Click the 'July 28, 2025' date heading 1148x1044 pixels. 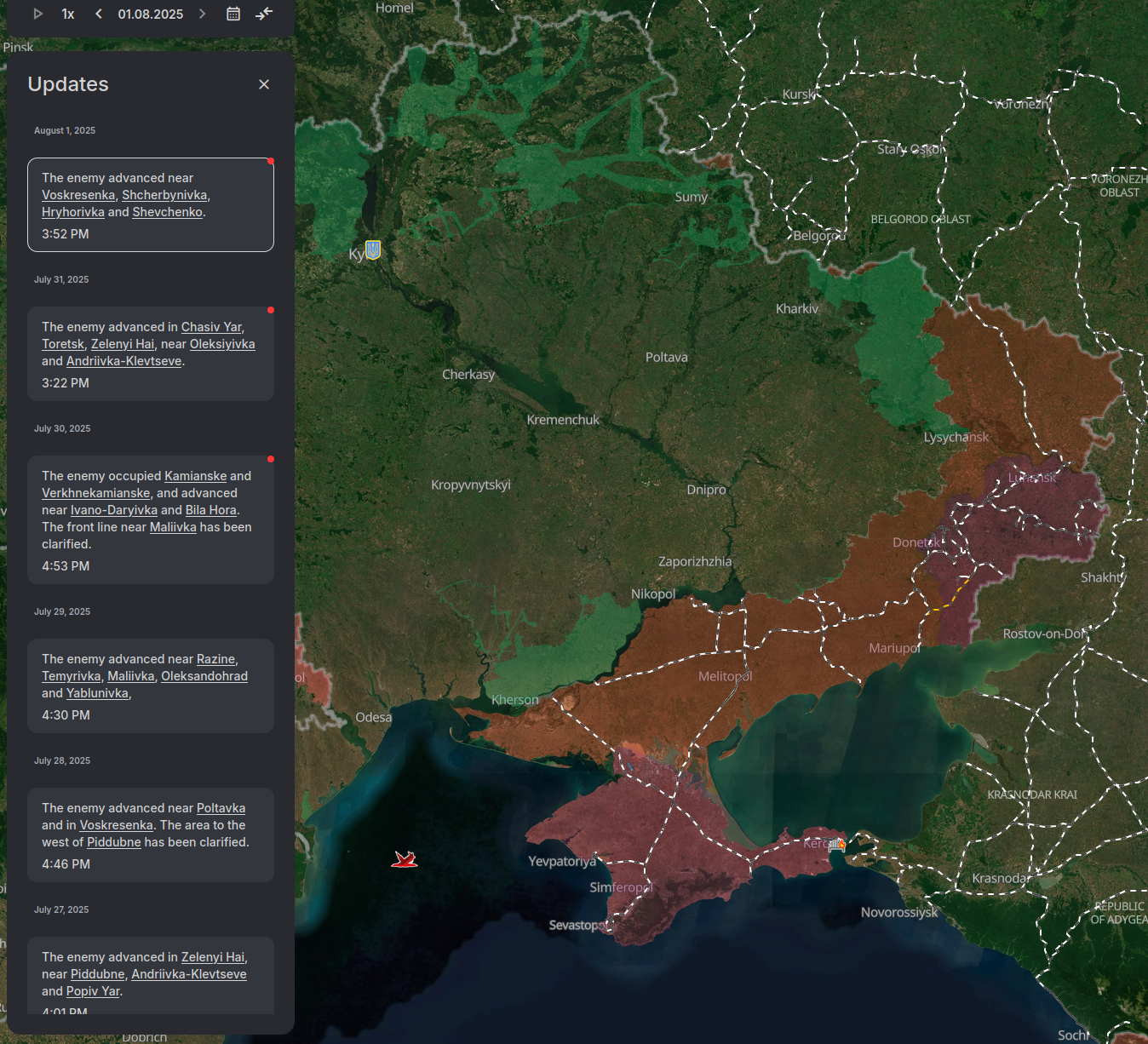point(61,760)
